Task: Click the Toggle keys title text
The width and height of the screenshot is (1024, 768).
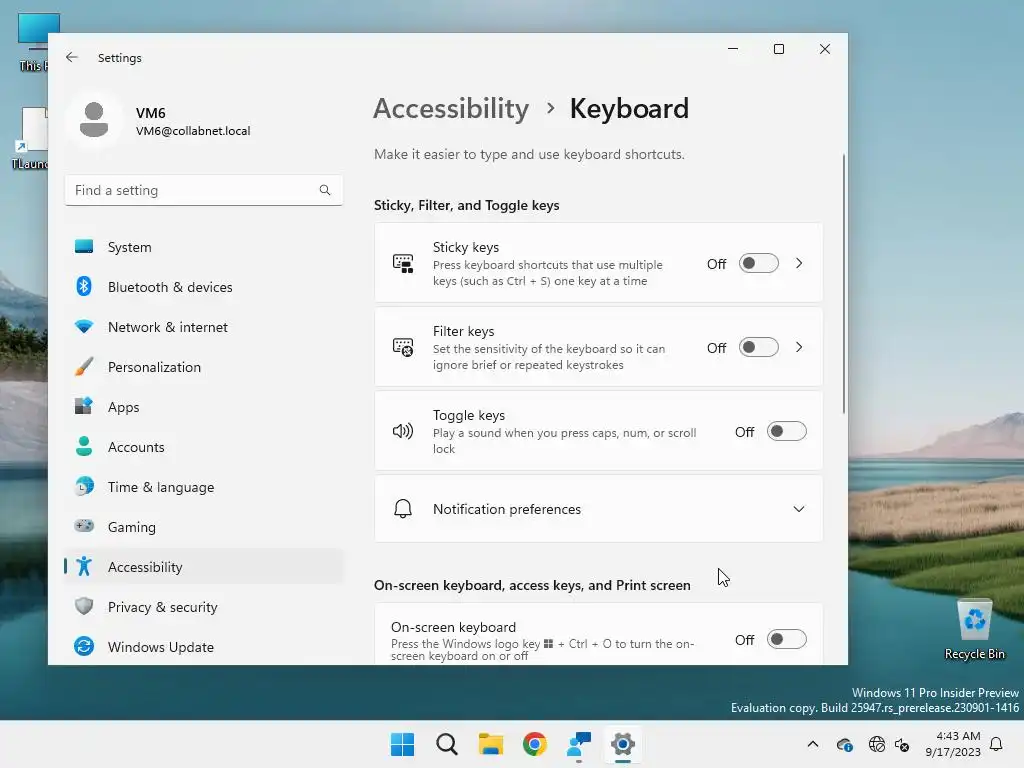Action: pos(469,415)
